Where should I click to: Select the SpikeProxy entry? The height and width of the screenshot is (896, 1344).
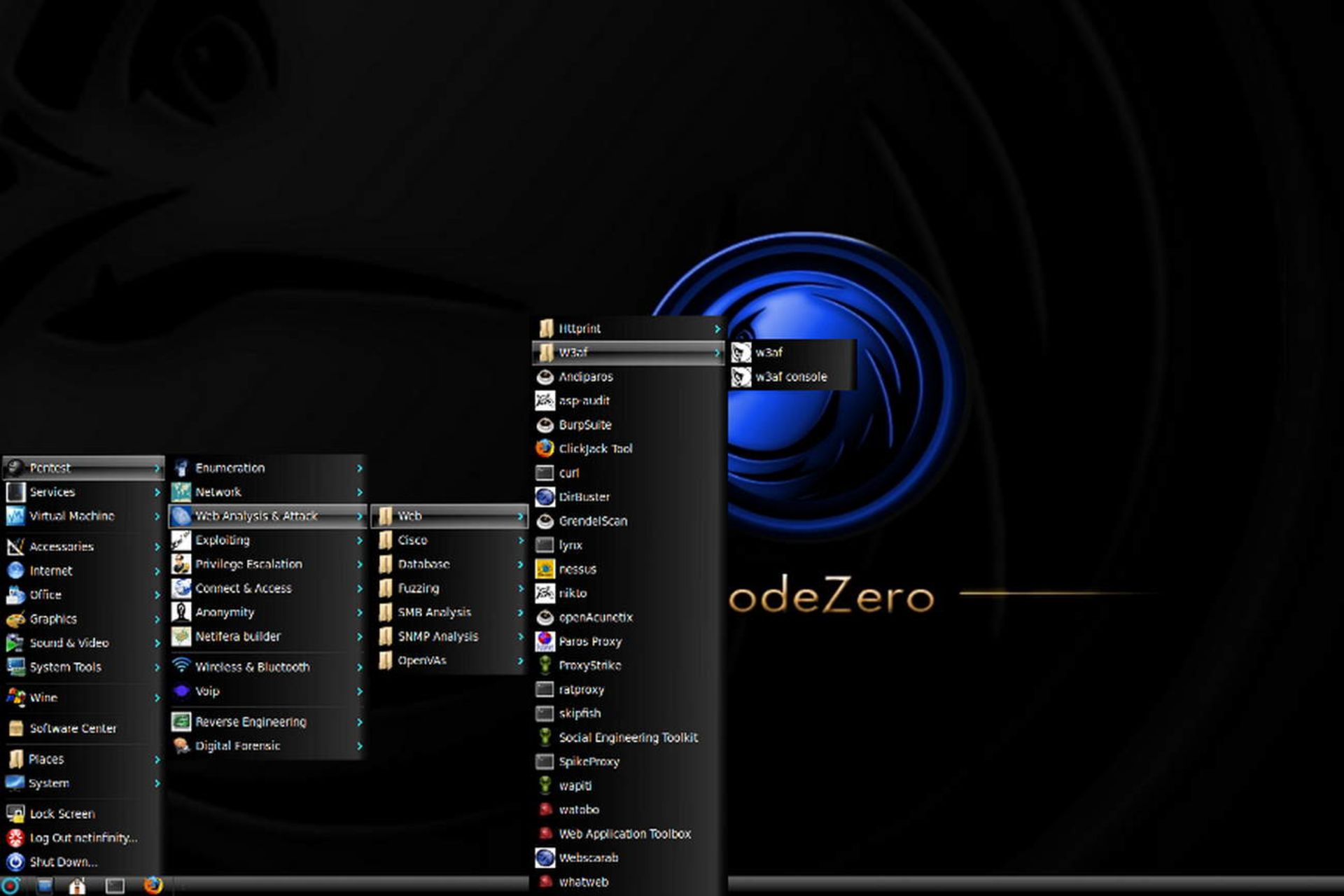click(x=628, y=762)
